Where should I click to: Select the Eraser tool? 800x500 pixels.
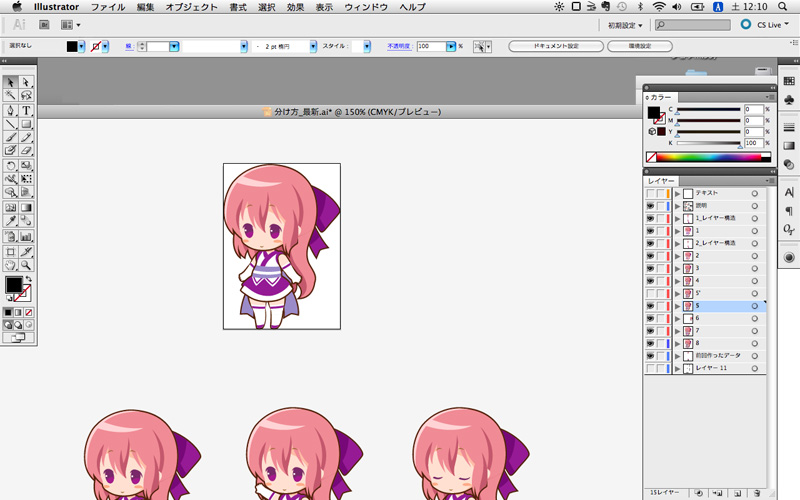(x=26, y=150)
